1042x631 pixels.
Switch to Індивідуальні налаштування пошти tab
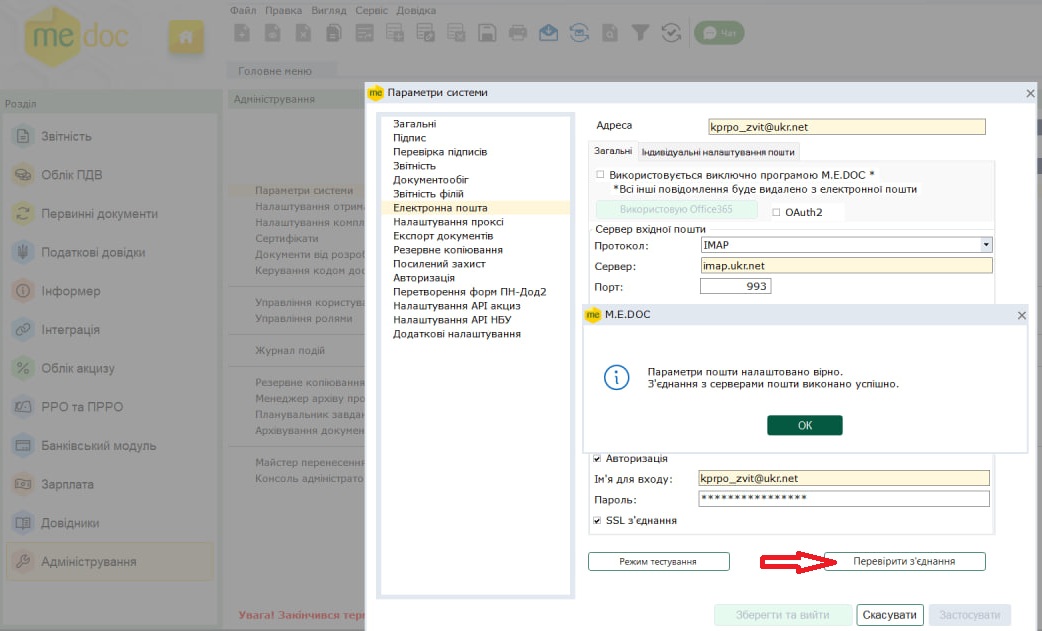[718, 152]
